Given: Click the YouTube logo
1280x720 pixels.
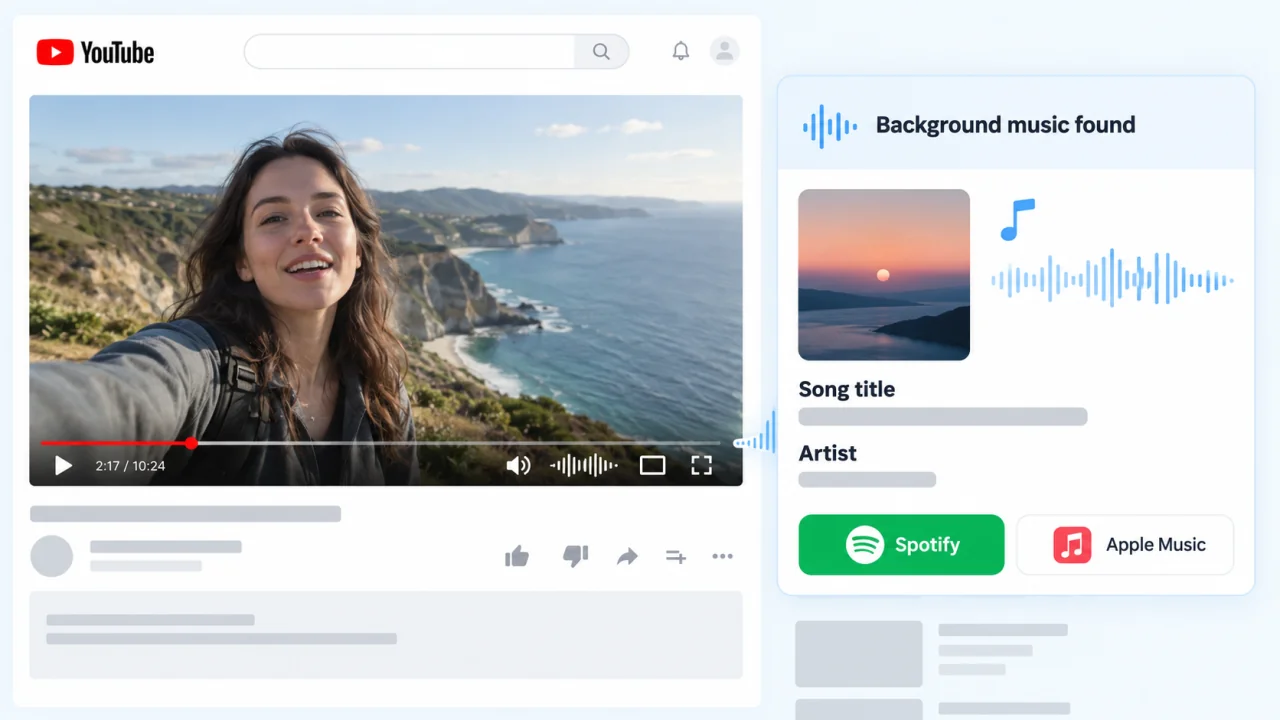Looking at the screenshot, I should pyautogui.click(x=95, y=52).
